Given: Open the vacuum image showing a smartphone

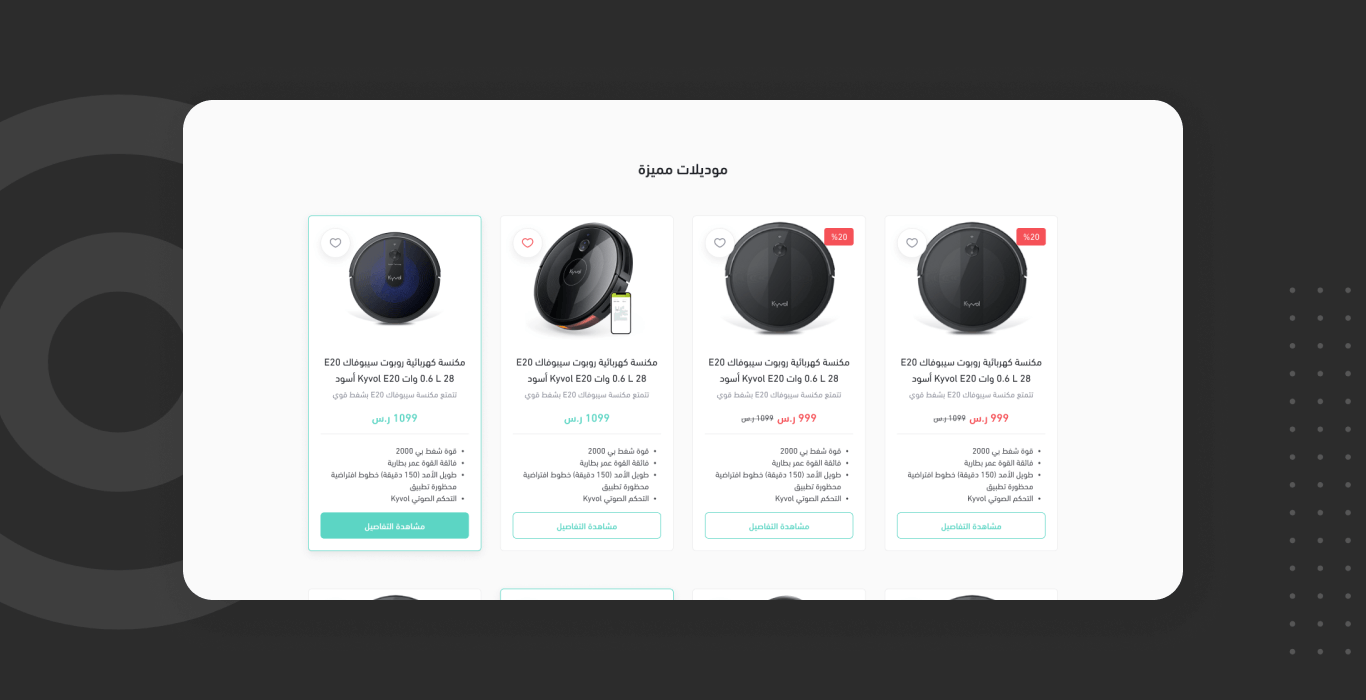Looking at the screenshot, I should point(584,279).
